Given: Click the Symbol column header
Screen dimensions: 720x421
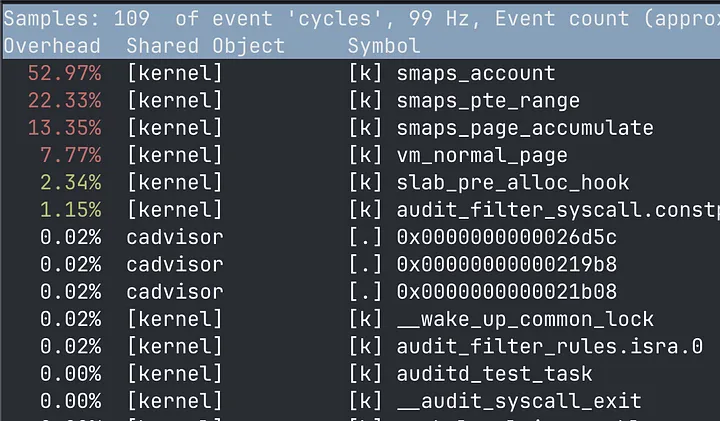Looking at the screenshot, I should pyautogui.click(x=384, y=46).
